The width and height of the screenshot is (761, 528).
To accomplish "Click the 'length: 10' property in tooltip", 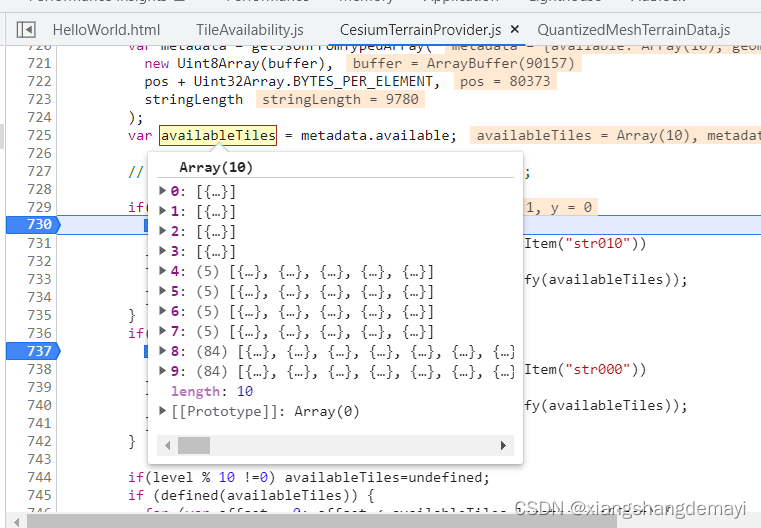I will tap(212, 391).
